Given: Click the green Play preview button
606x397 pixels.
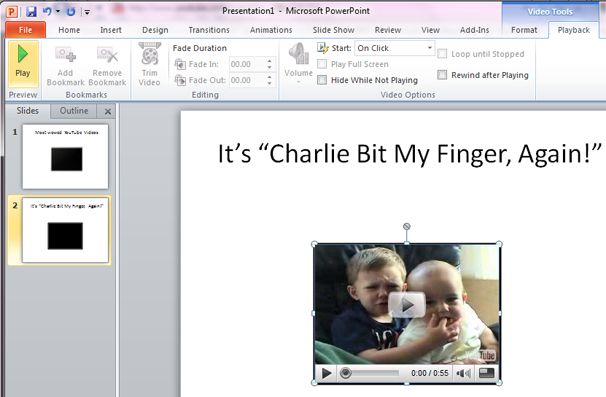Looking at the screenshot, I should tap(23, 64).
